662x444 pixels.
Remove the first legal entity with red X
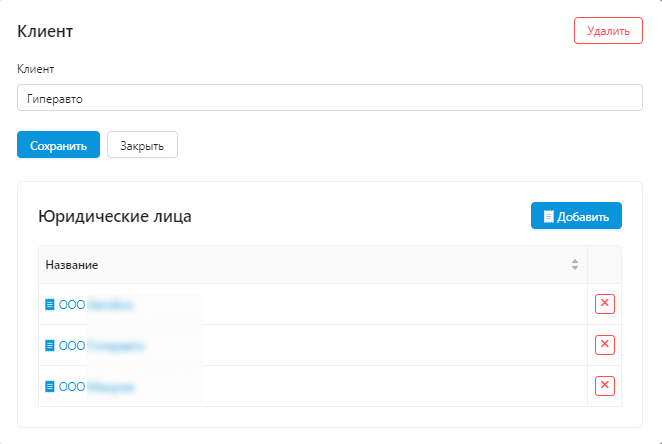tap(604, 304)
